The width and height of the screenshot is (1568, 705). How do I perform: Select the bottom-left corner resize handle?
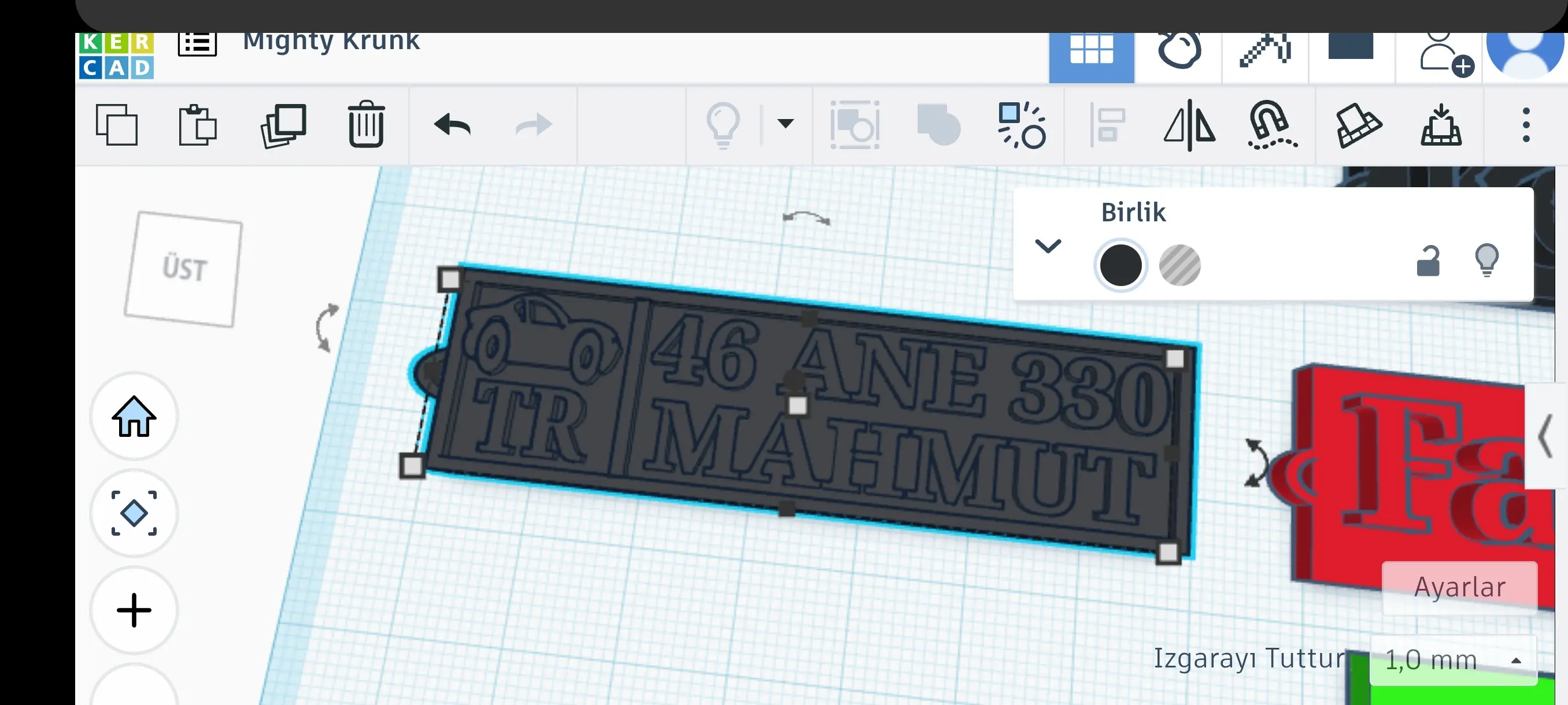pyautogui.click(x=412, y=466)
